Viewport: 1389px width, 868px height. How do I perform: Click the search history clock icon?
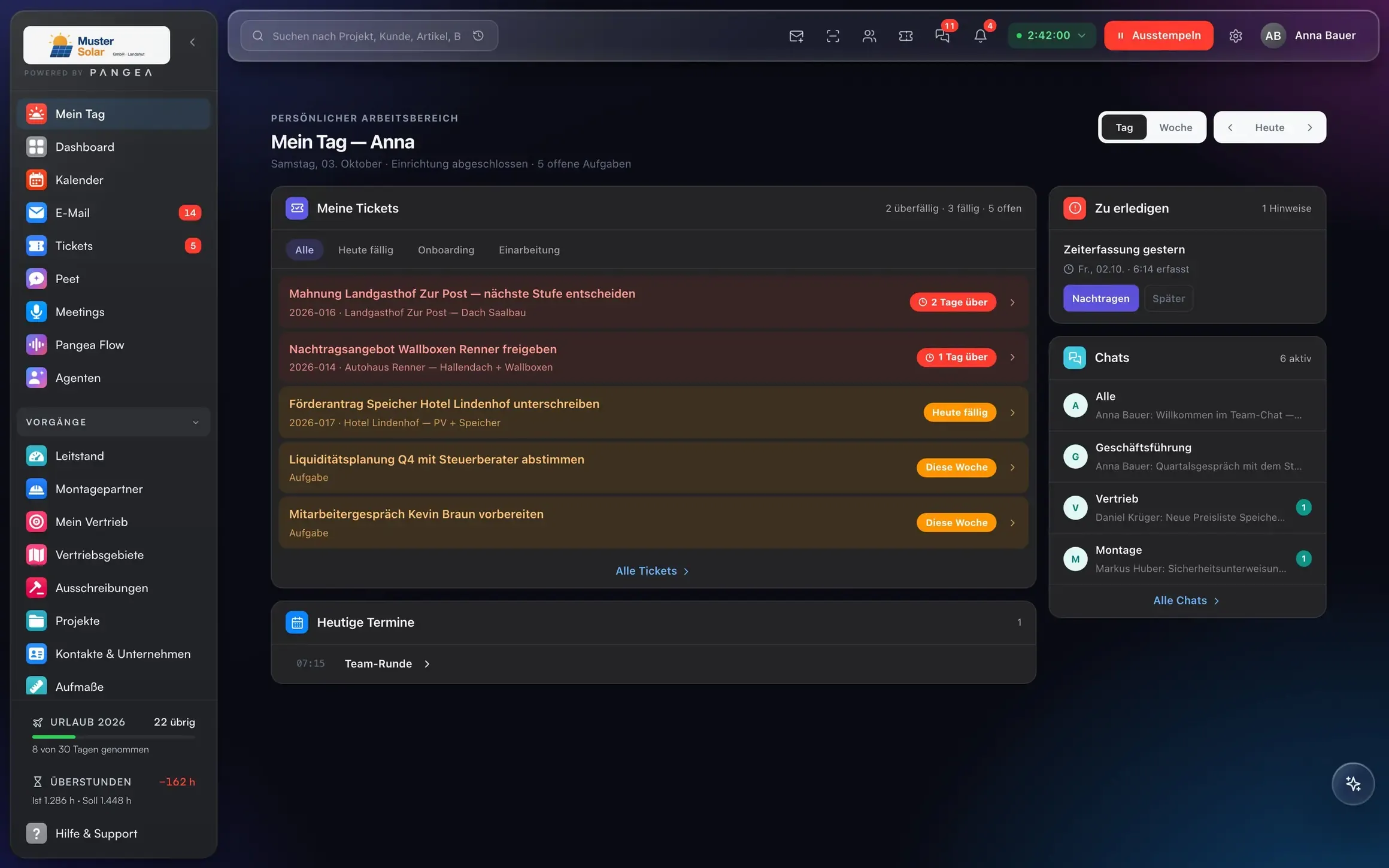pyautogui.click(x=478, y=36)
